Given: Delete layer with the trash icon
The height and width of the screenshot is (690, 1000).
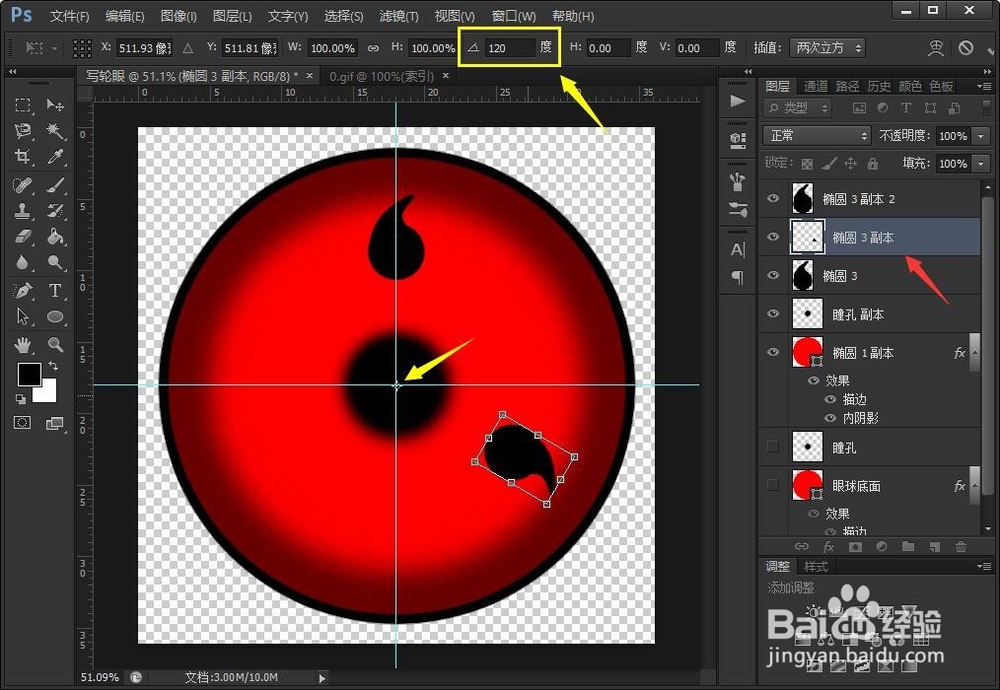Looking at the screenshot, I should [960, 547].
